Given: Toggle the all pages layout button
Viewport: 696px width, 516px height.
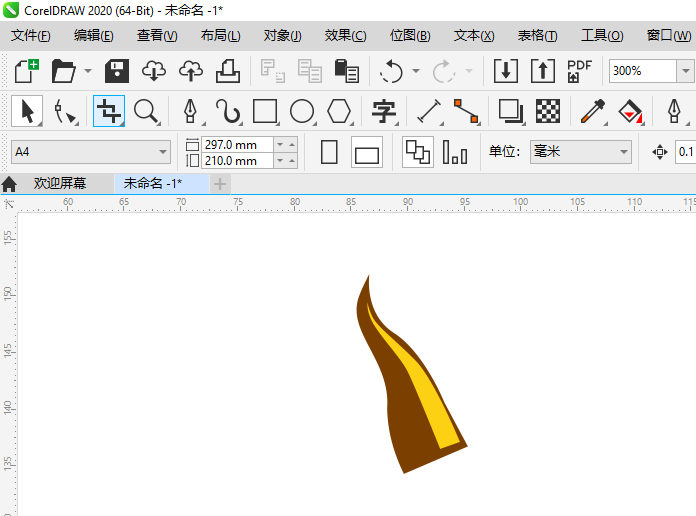Looking at the screenshot, I should 417,153.
